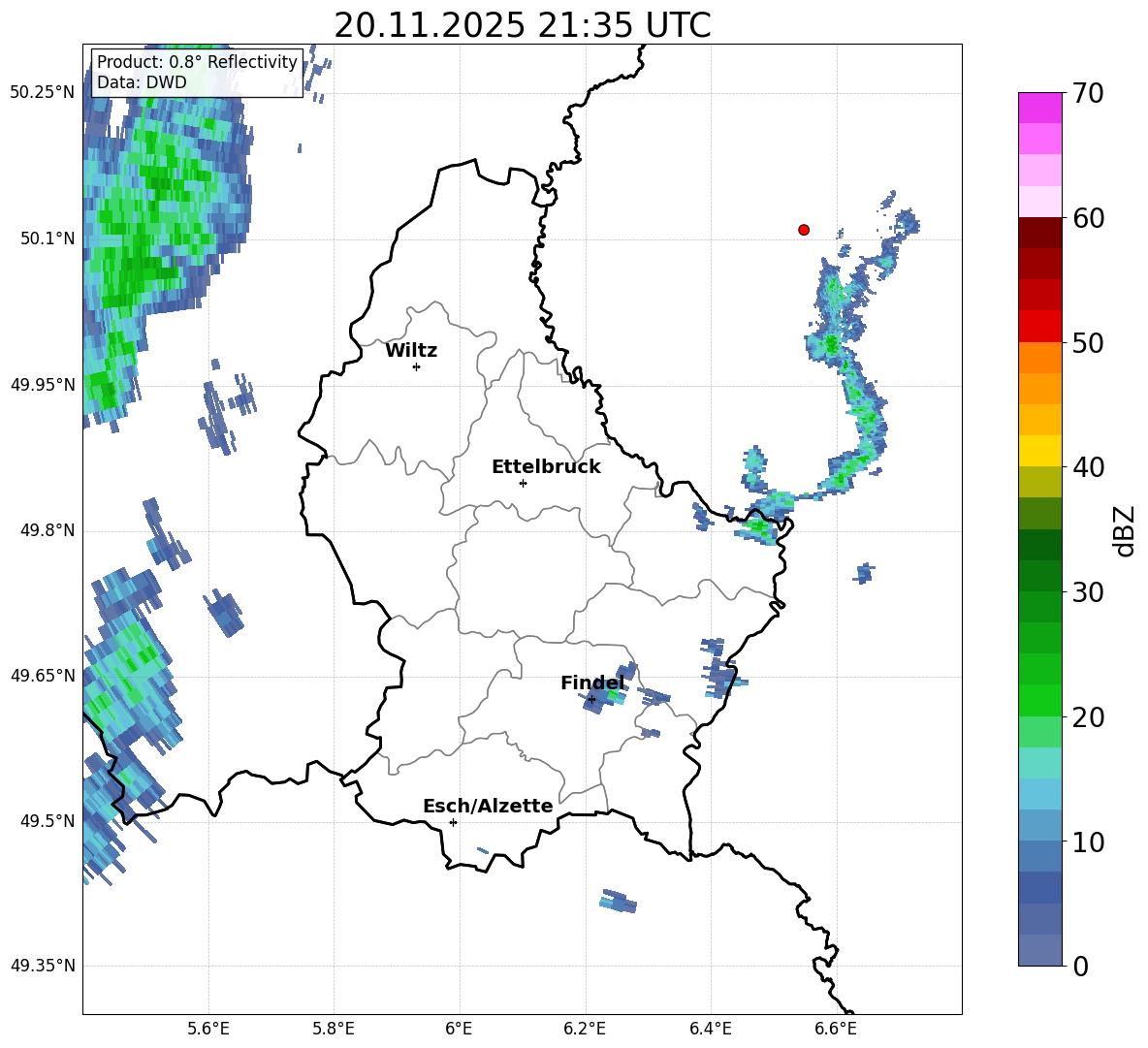Click the 50.25°N latitude label

click(43, 93)
